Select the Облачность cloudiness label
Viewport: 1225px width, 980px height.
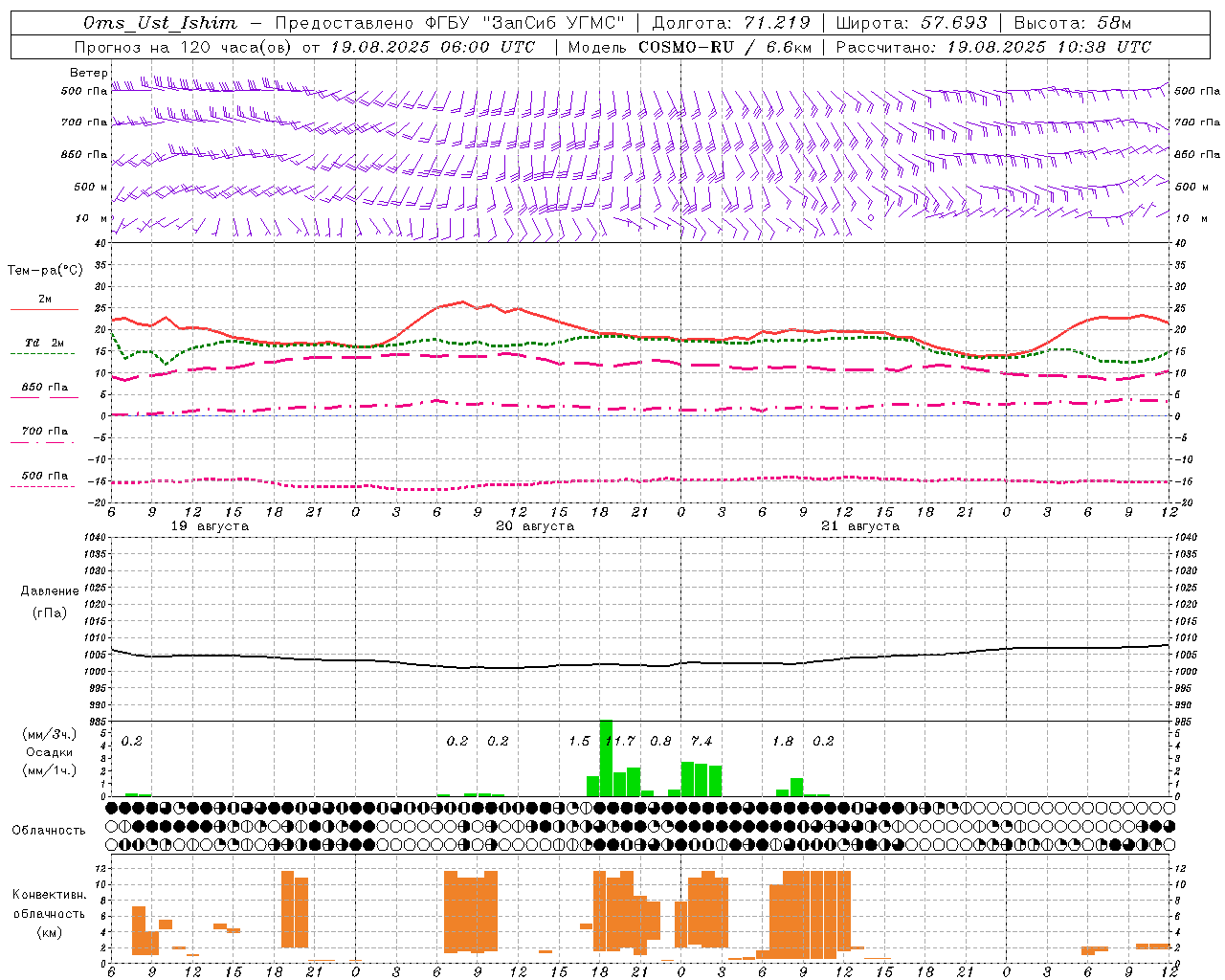point(49,831)
